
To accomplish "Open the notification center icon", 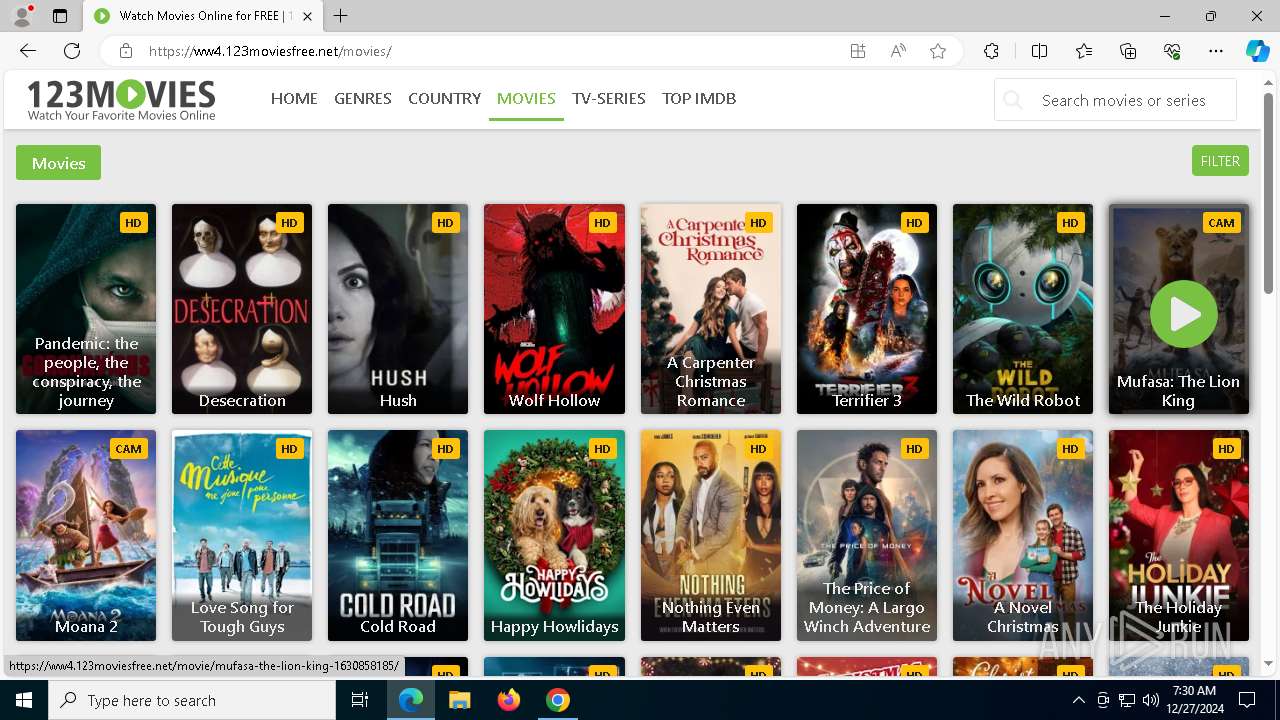I will [1247, 700].
